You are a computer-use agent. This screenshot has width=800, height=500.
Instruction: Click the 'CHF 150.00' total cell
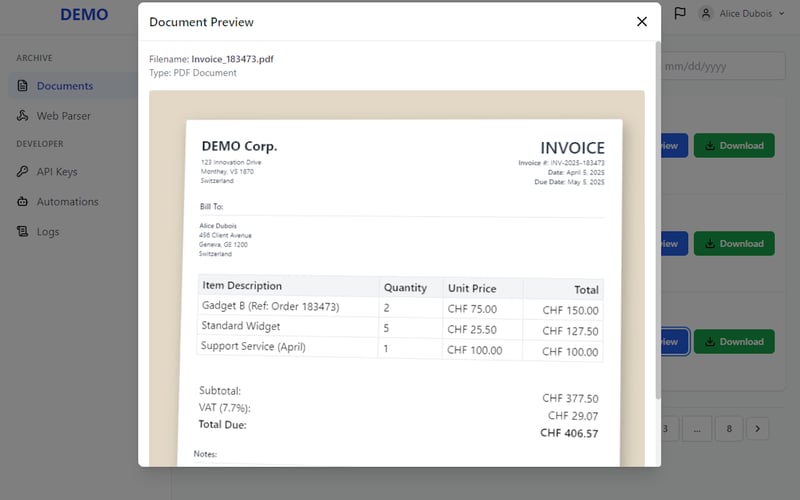570,311
